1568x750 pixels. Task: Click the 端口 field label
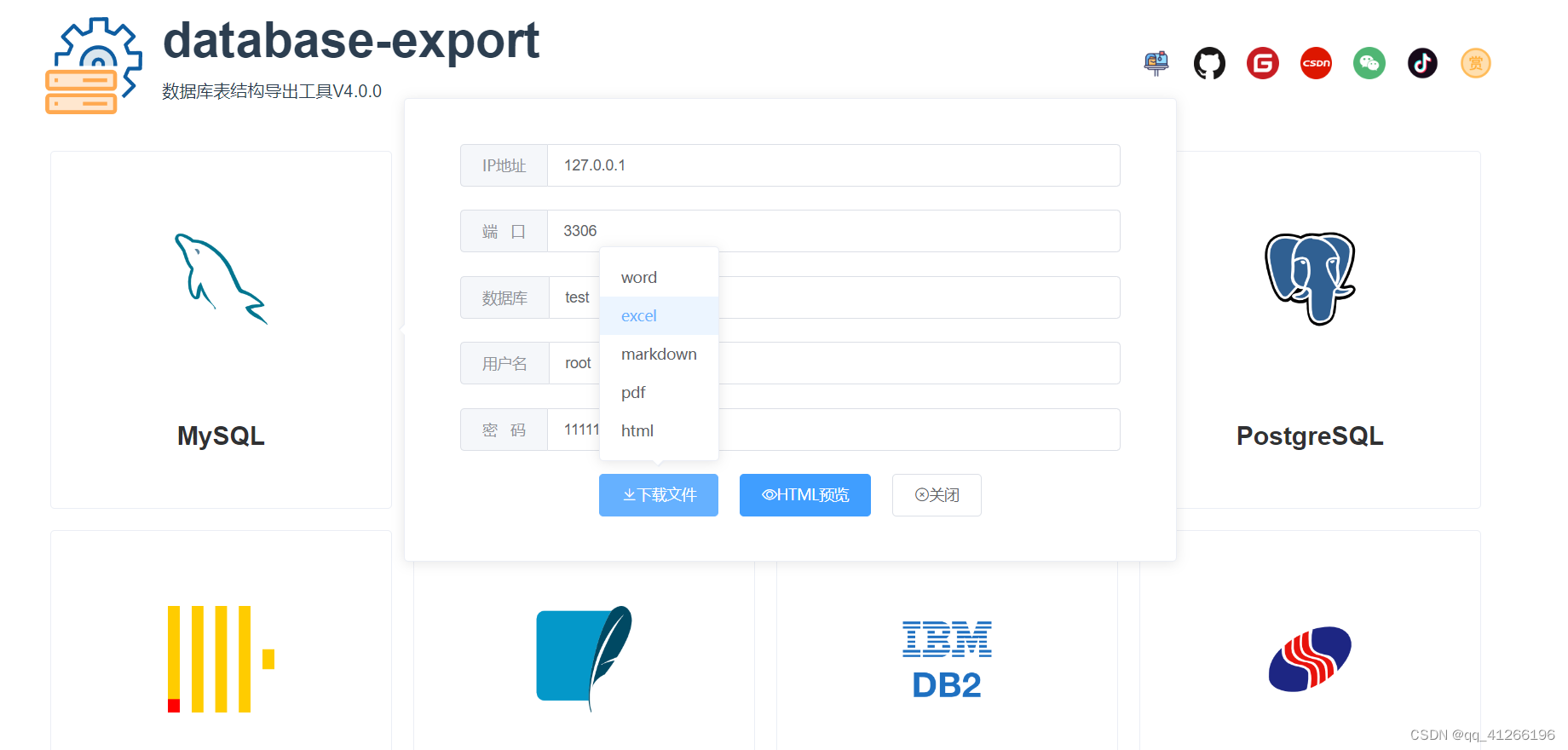504,231
